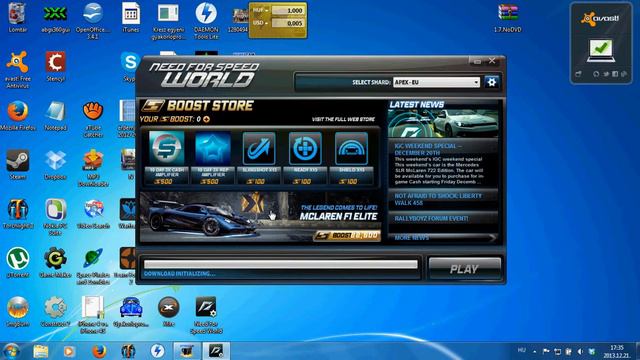Edit the USD amount field 0,005
The image size is (640, 360).
(288, 23)
